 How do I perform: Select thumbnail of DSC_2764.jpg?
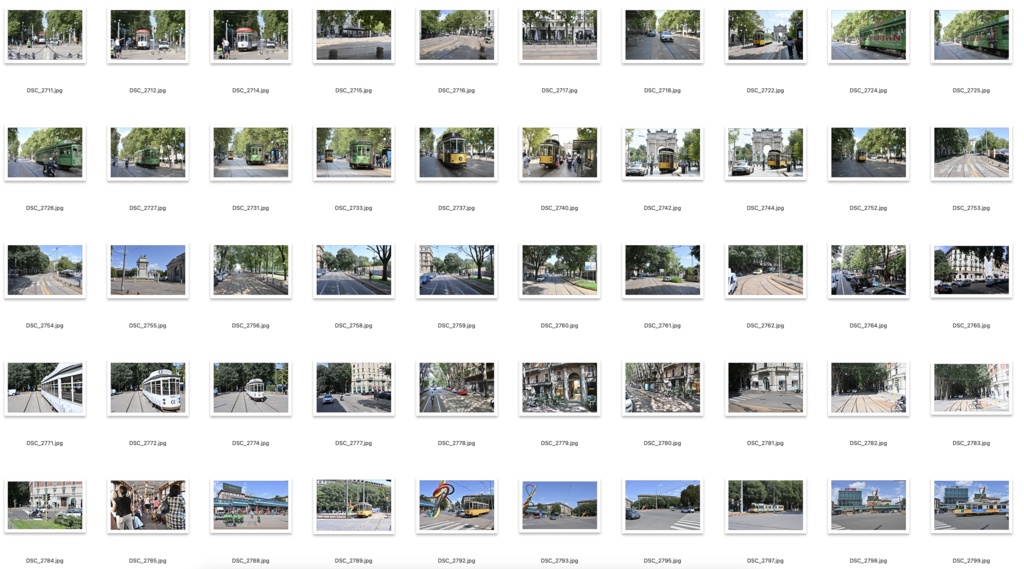pyautogui.click(x=868, y=270)
